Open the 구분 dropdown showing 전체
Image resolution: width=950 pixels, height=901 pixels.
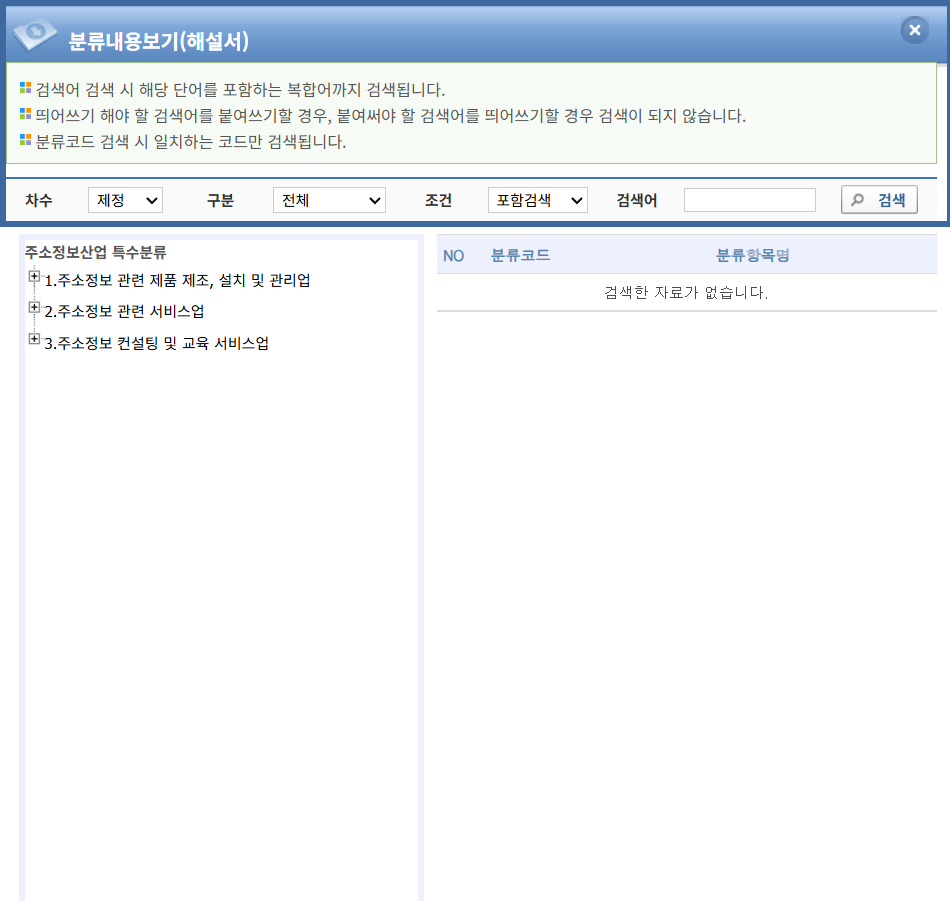coord(329,200)
